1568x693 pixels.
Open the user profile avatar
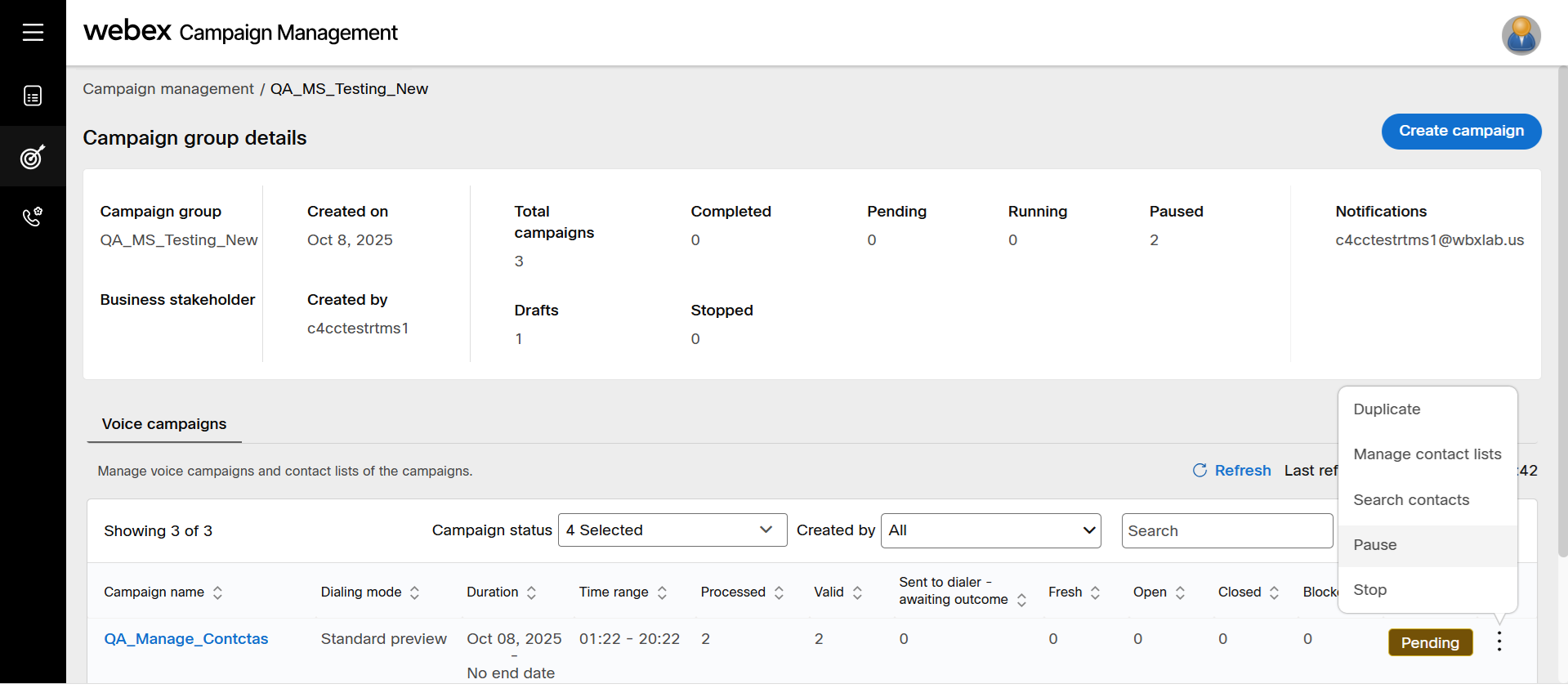[1521, 35]
